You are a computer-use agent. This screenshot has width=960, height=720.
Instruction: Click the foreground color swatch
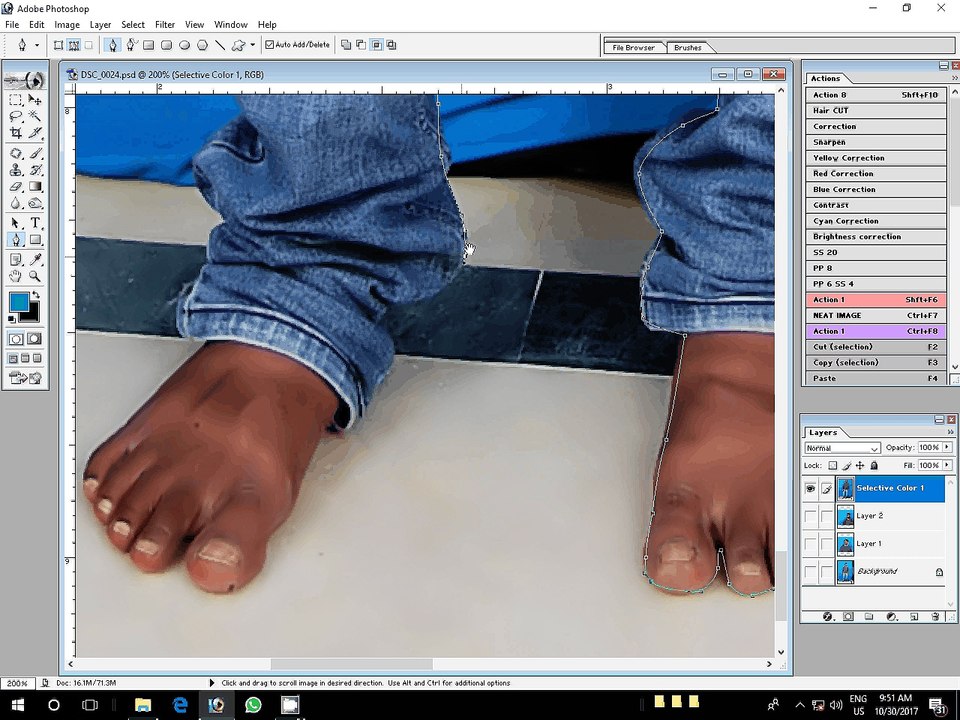click(19, 303)
